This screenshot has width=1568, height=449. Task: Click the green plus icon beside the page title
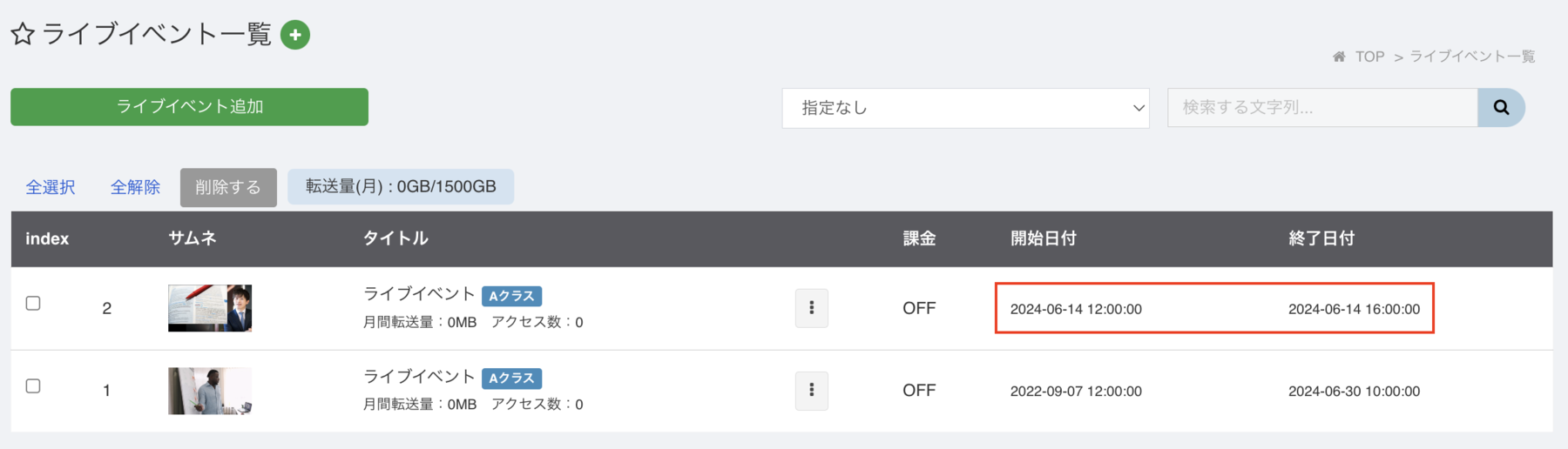[295, 35]
